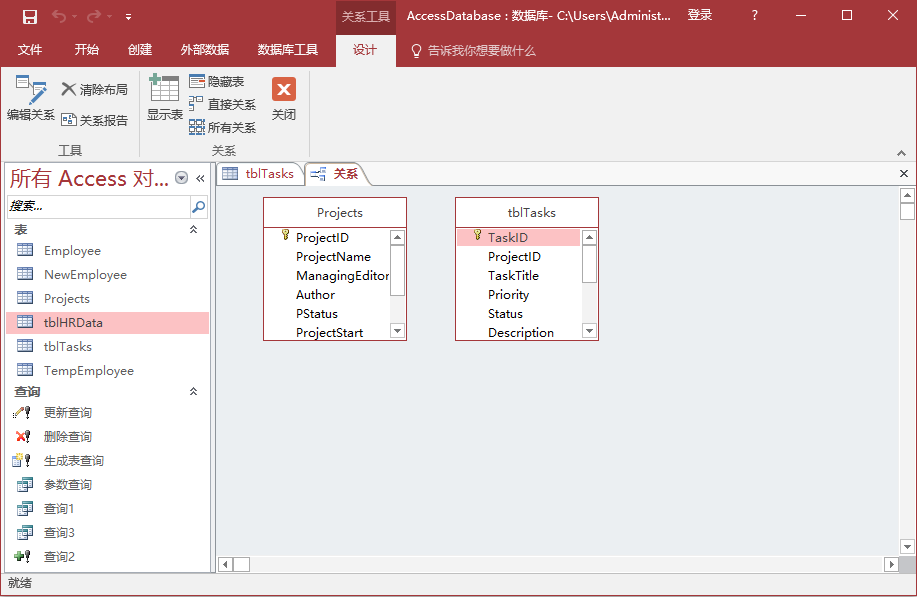The width and height of the screenshot is (917, 597).
Task: Open Relationship Report (关系报告)
Action: (x=95, y=120)
